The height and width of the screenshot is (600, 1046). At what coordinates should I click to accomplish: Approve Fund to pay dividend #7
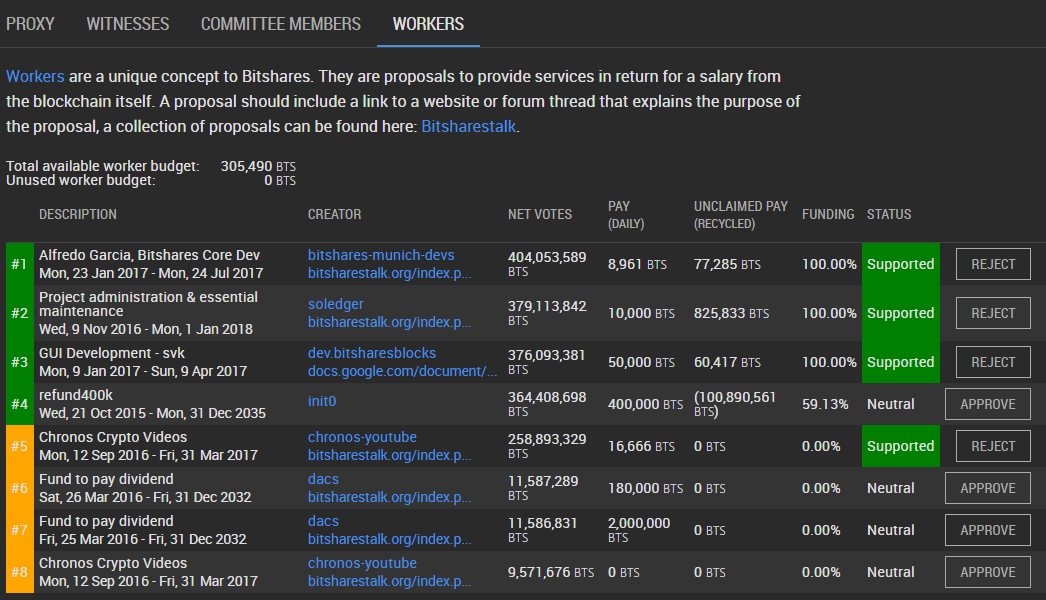click(987, 530)
